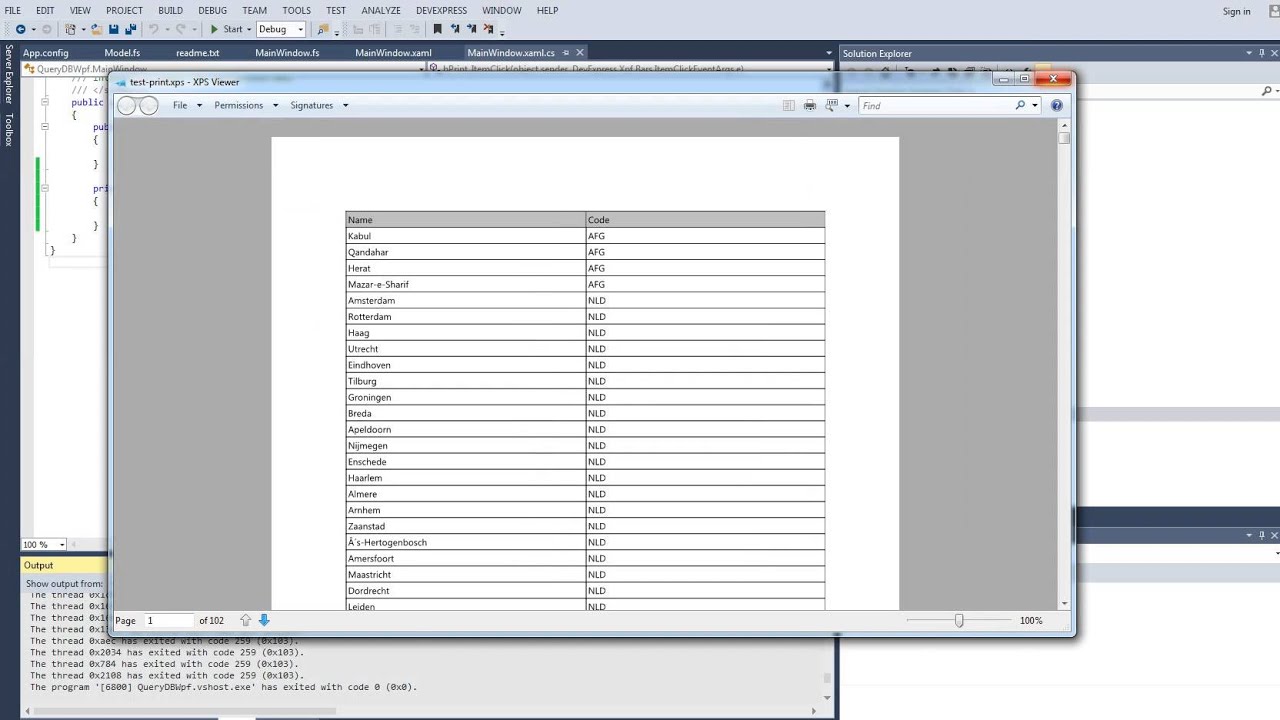The image size is (1280, 720).
Task: Click the 'Maastricht' cell
Action: (x=465, y=574)
